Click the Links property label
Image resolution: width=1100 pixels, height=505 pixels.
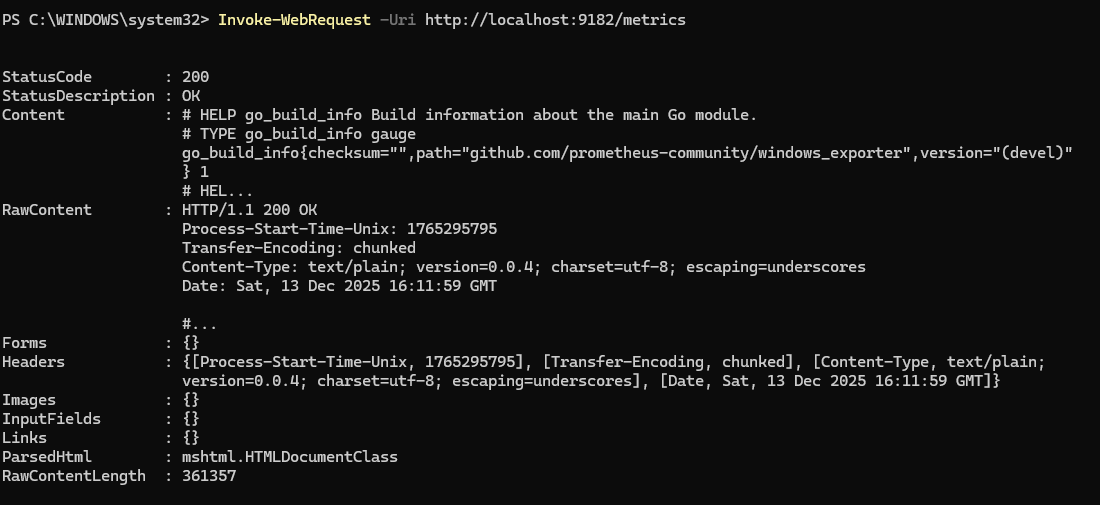[25, 438]
